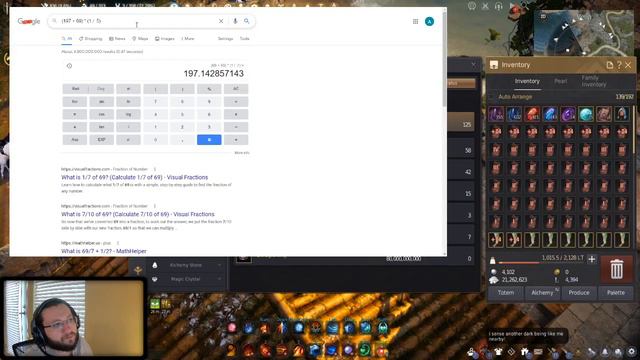Screen dimensions: 640x360
Task: Open the white shirt icon in game menu
Action: (498, 351)
